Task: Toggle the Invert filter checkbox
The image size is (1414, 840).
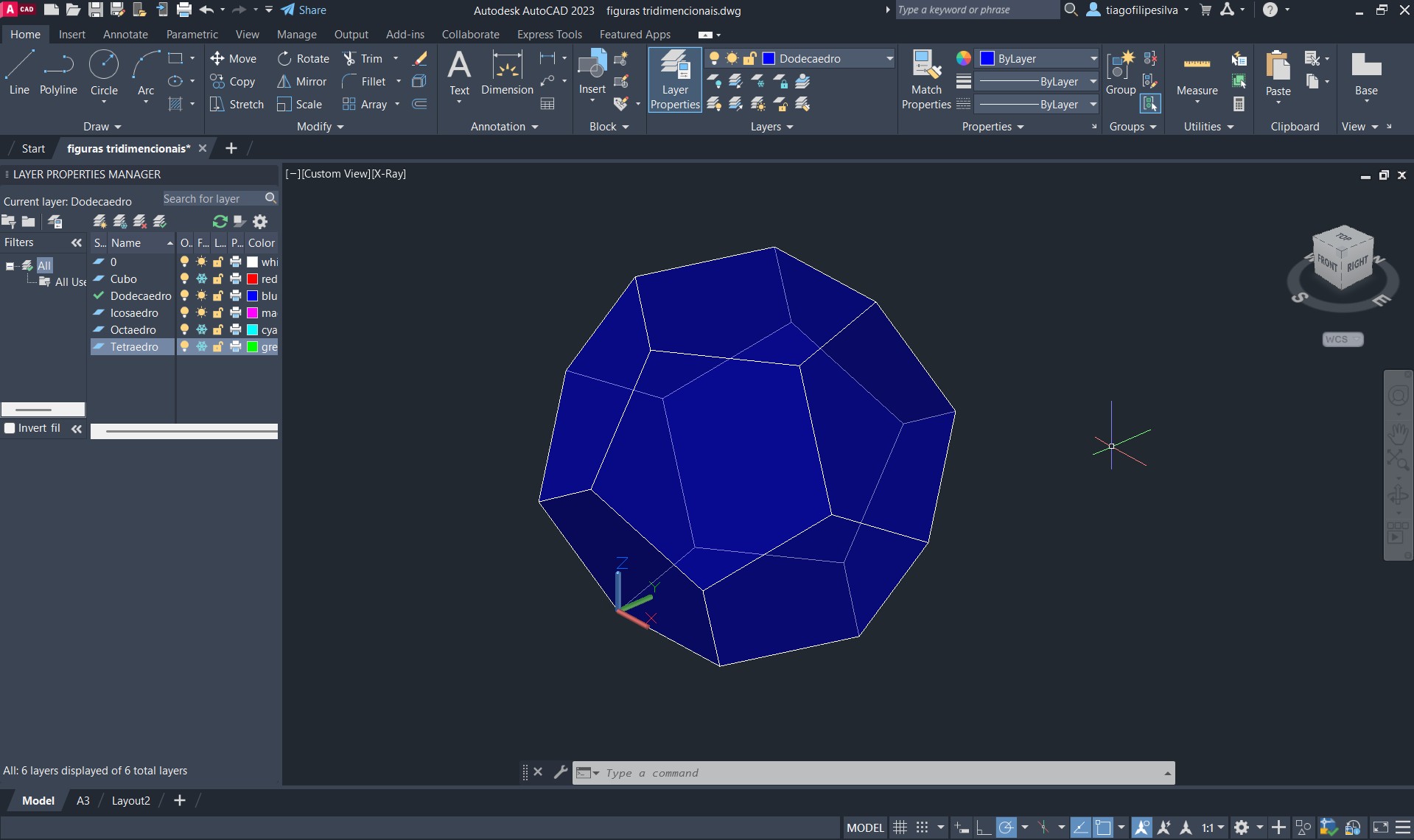Action: (x=10, y=428)
